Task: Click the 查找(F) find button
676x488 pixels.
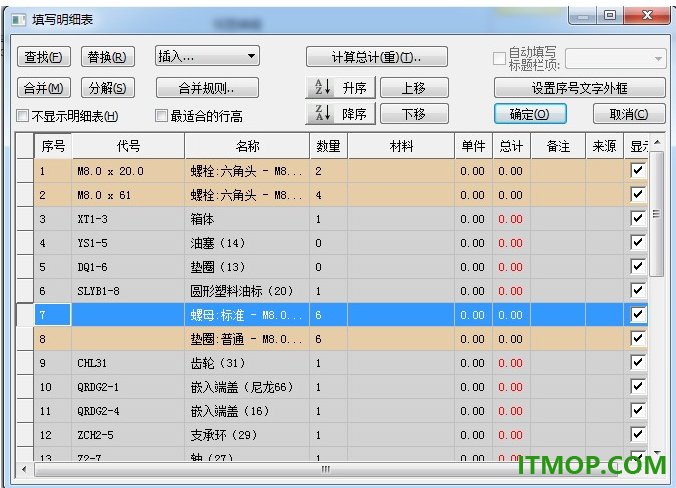Action: point(44,56)
